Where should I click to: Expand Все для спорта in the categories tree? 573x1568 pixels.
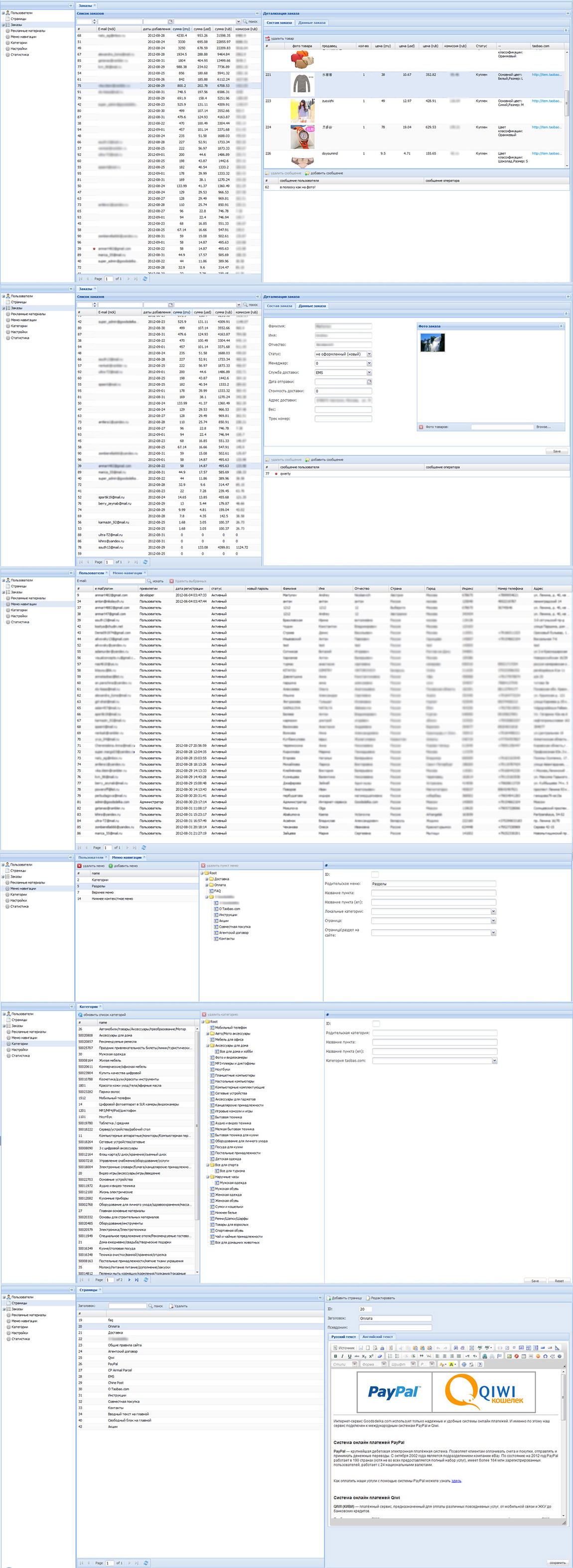[208, 1165]
